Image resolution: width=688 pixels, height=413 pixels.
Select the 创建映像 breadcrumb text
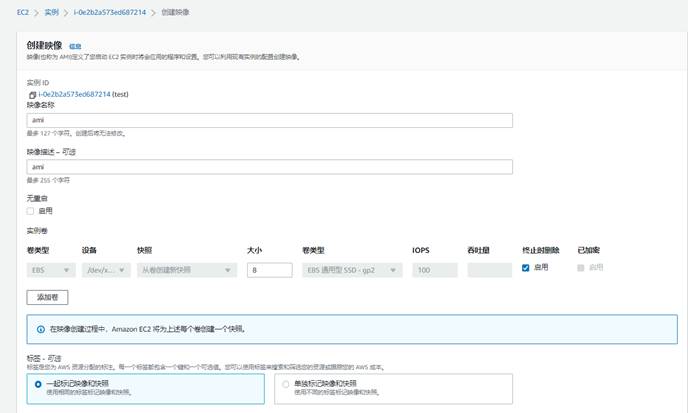pos(175,12)
